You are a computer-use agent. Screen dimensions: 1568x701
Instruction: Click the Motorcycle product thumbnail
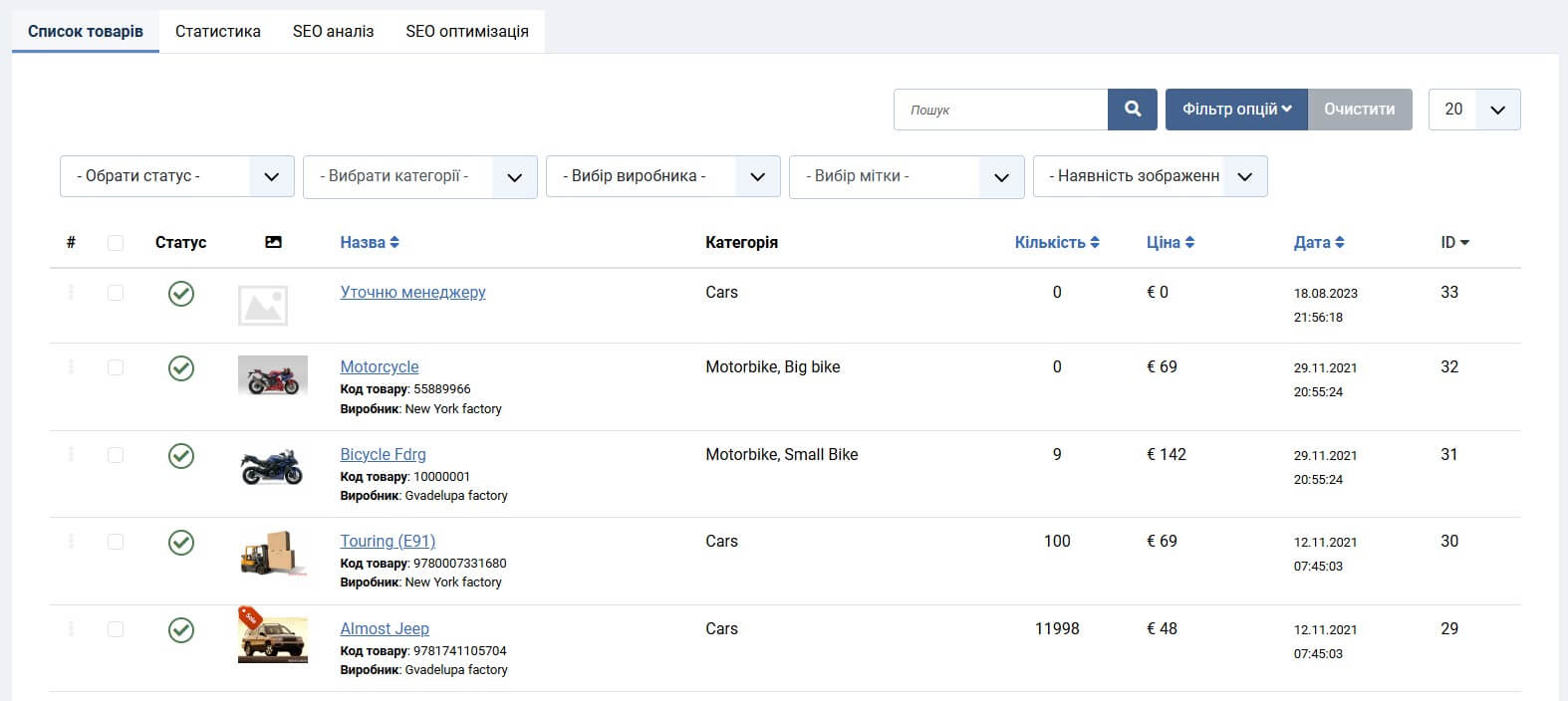[x=273, y=375]
